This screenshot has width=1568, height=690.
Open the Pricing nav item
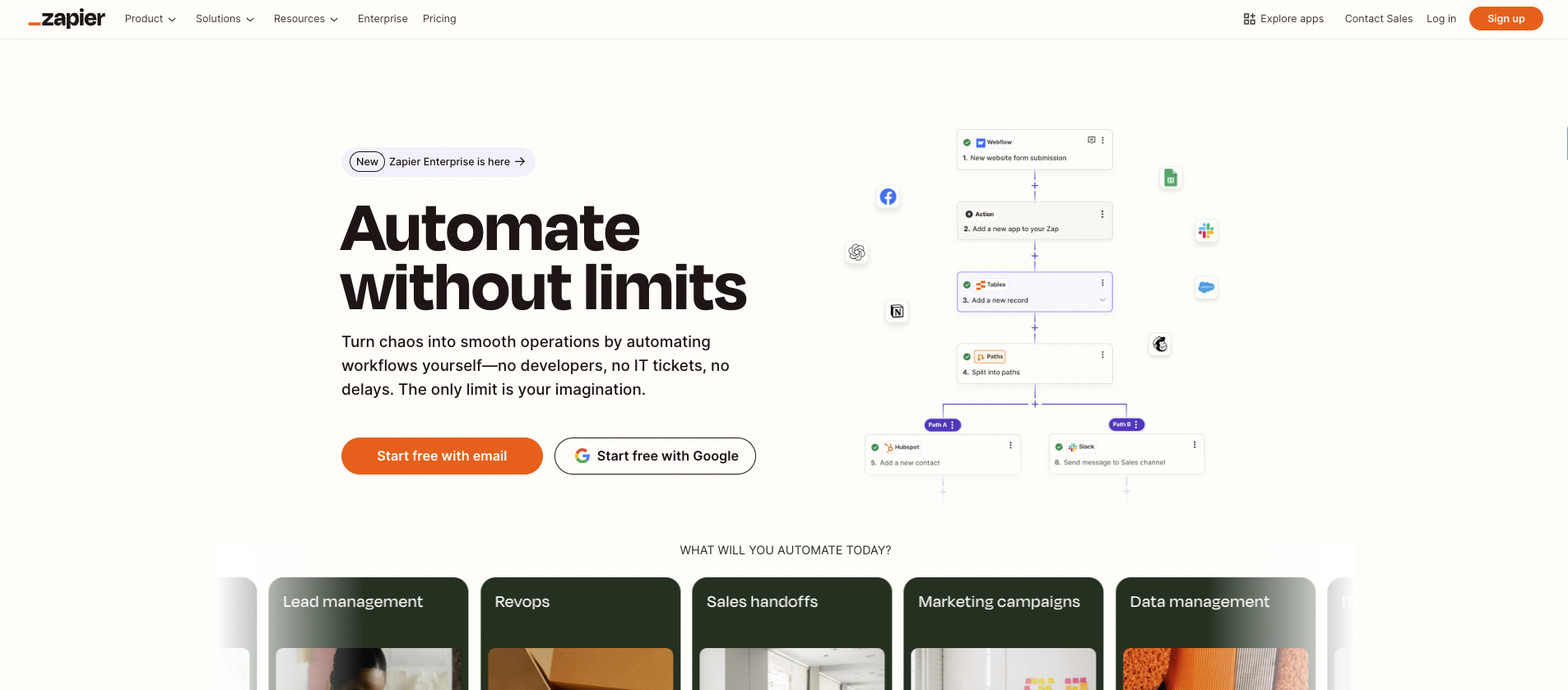coord(439,19)
